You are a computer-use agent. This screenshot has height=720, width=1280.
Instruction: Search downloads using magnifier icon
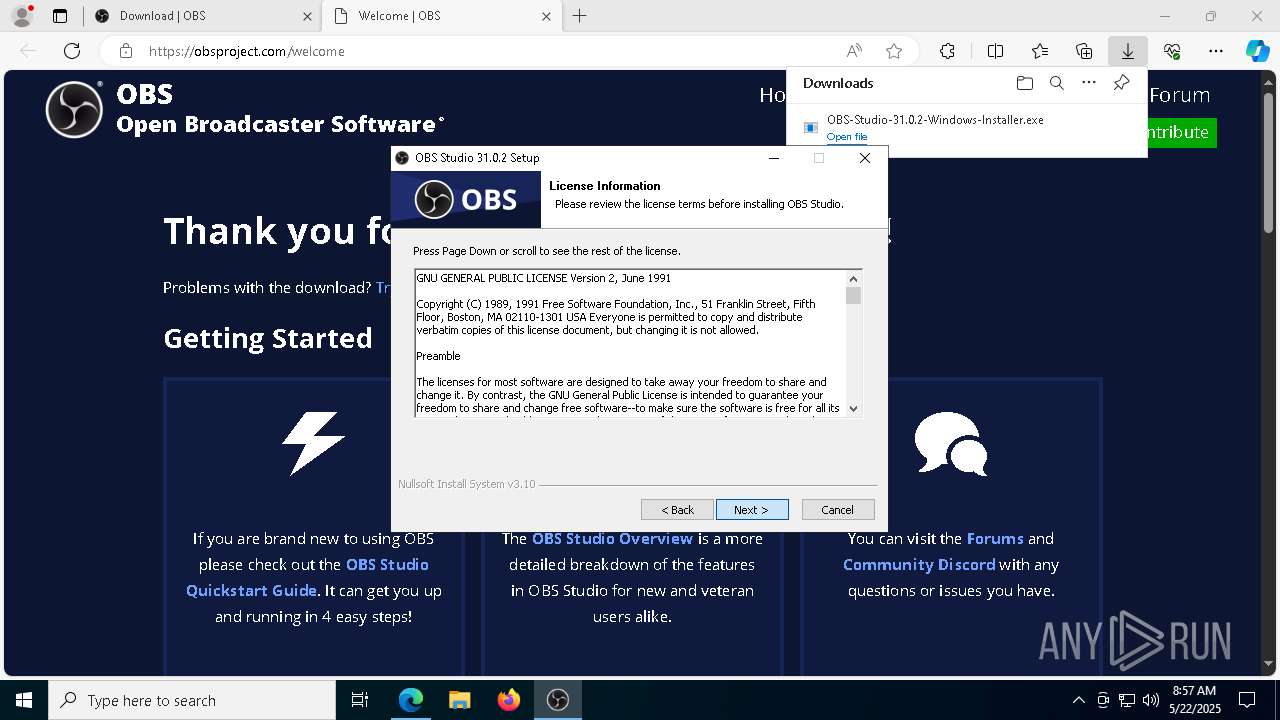(1056, 83)
